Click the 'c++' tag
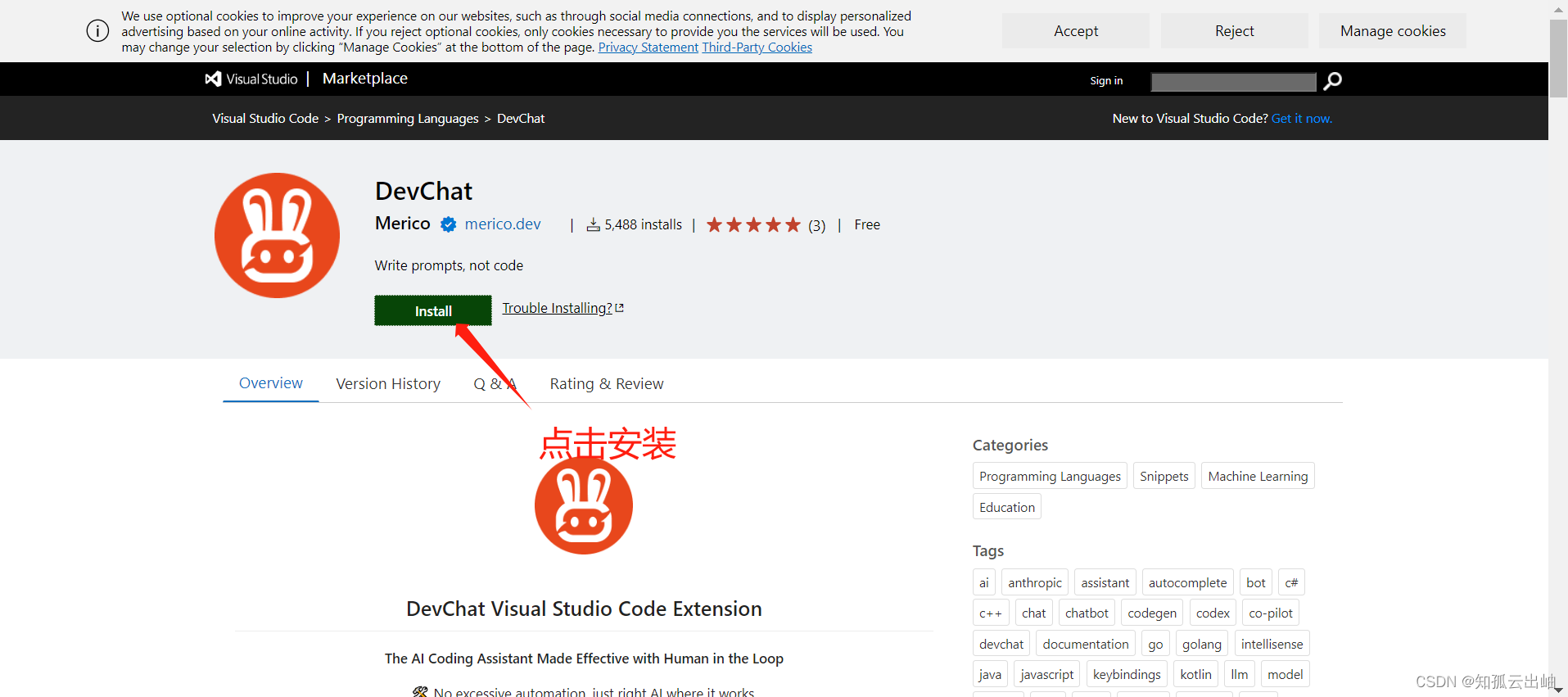 point(991,613)
